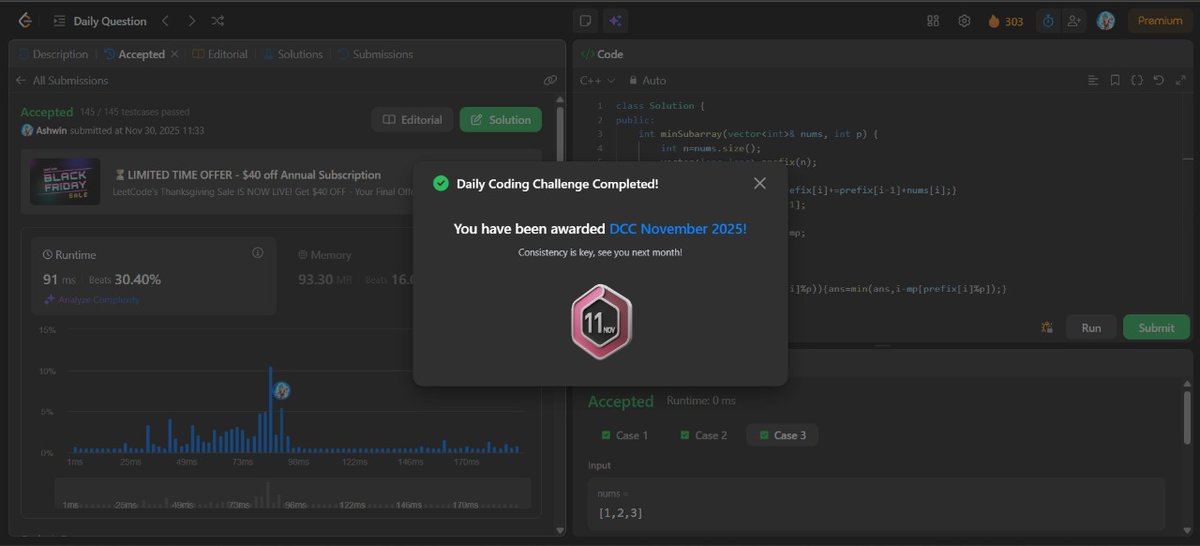The height and width of the screenshot is (546, 1200).
Task: Open the Submissions tab
Action: tap(375, 54)
